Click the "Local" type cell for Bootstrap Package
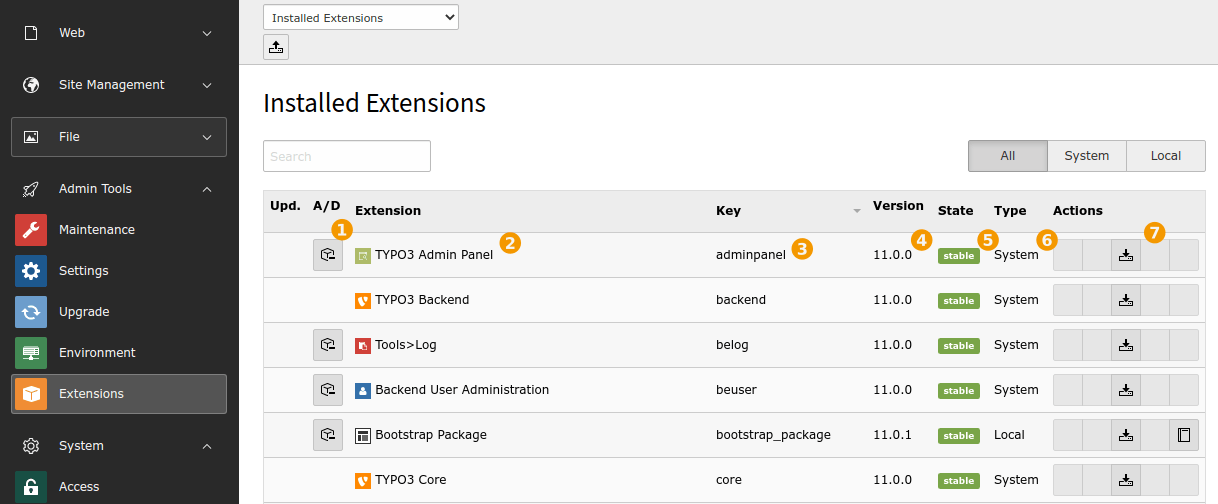 pyautogui.click(x=1009, y=435)
